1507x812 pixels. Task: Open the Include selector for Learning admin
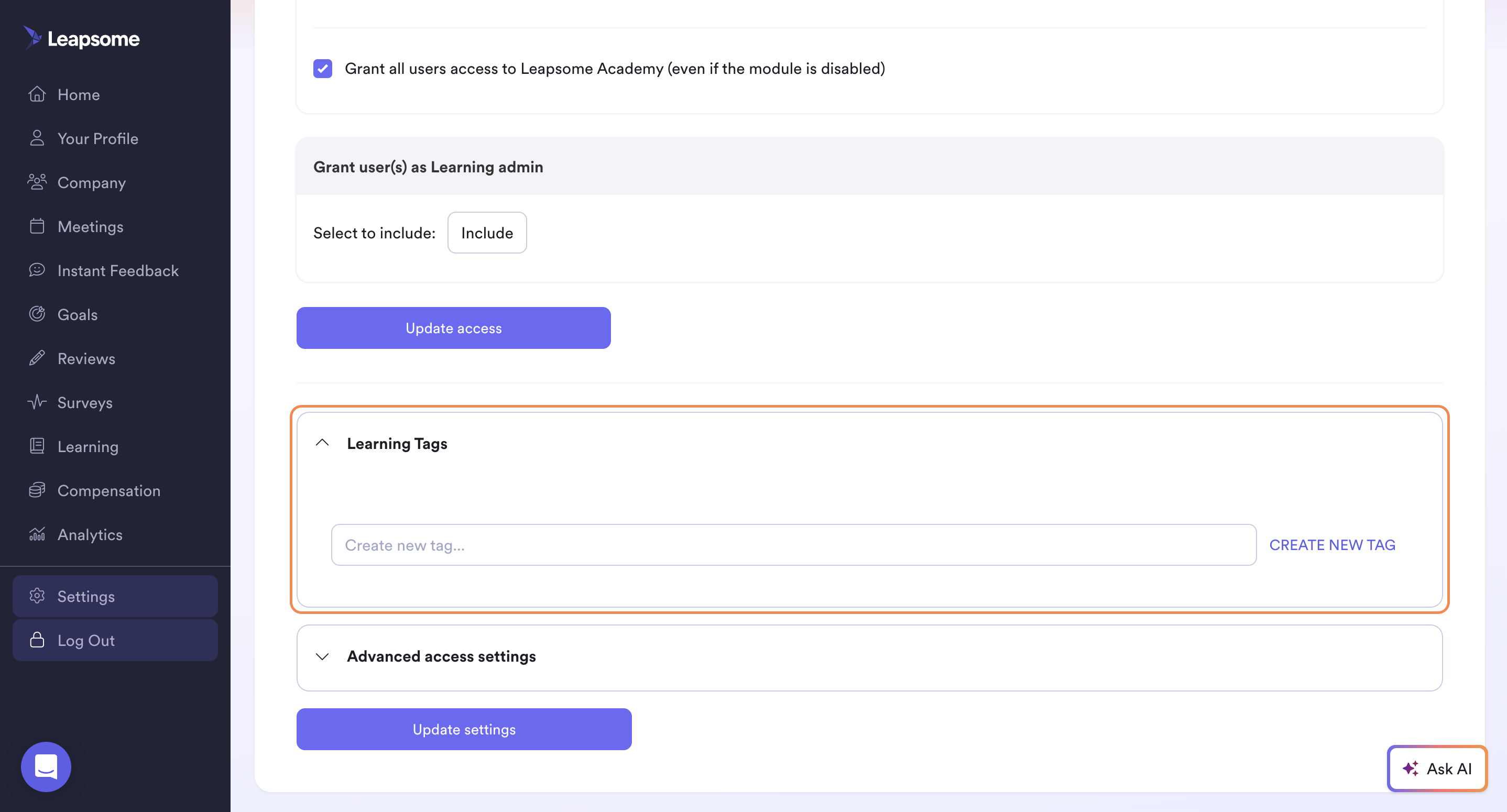(x=487, y=233)
